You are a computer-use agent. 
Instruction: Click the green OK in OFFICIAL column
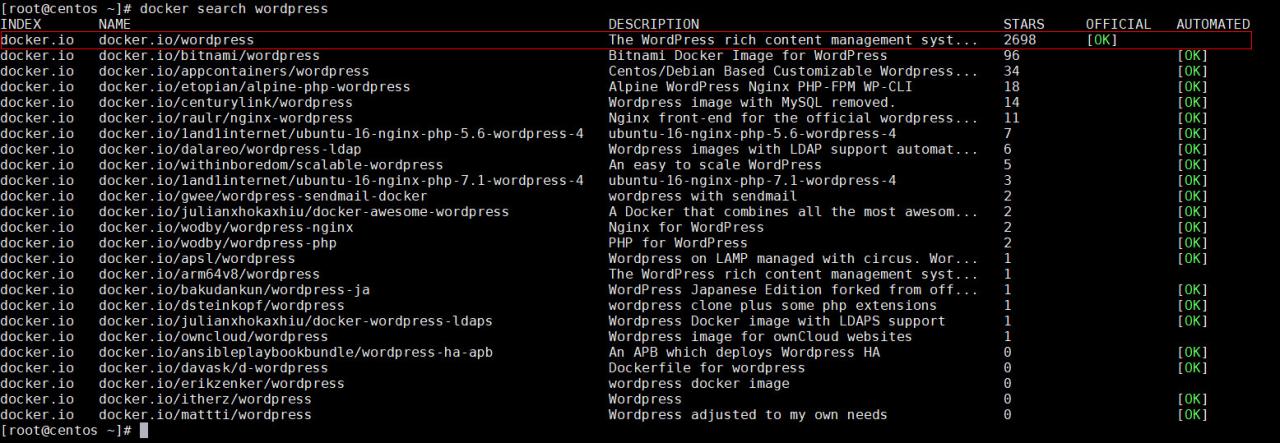[1101, 40]
